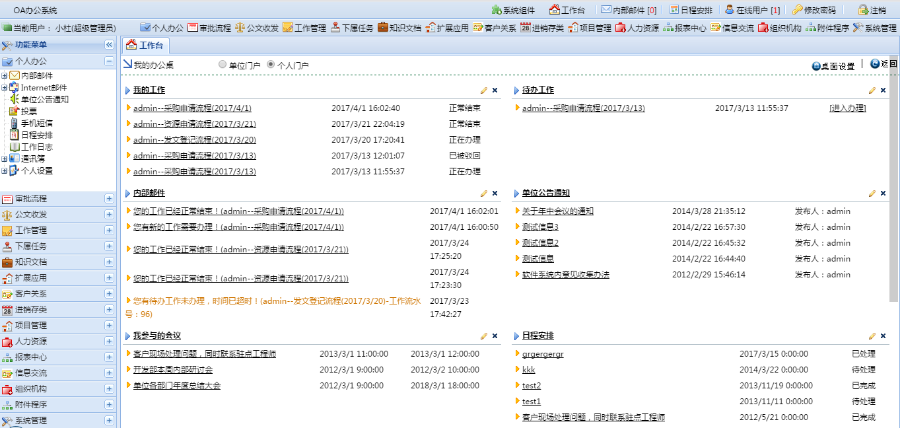
Task: Open admin--采购申请流程(2017/4/1) work item
Action: click(x=192, y=108)
